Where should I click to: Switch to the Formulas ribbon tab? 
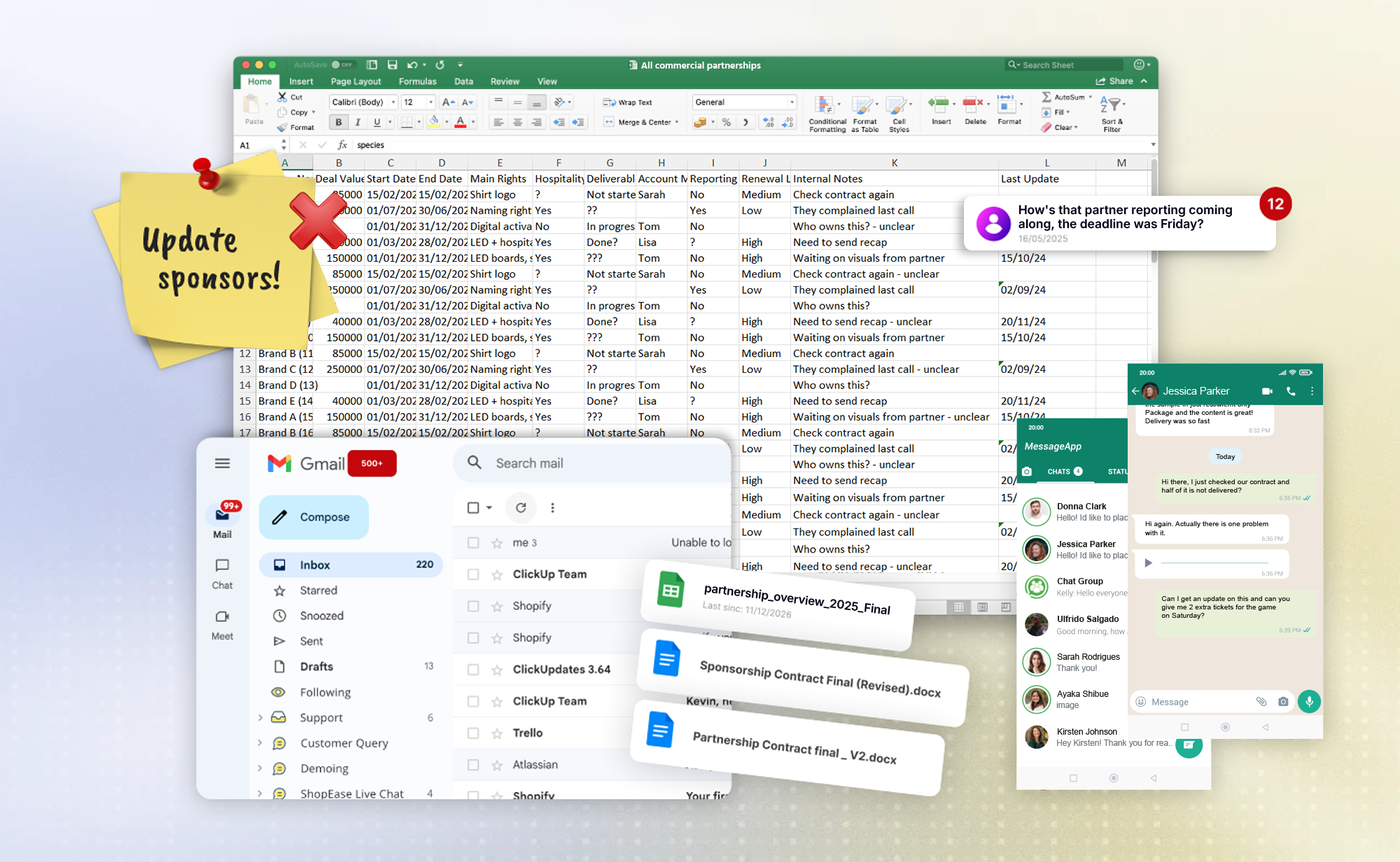[x=417, y=82]
